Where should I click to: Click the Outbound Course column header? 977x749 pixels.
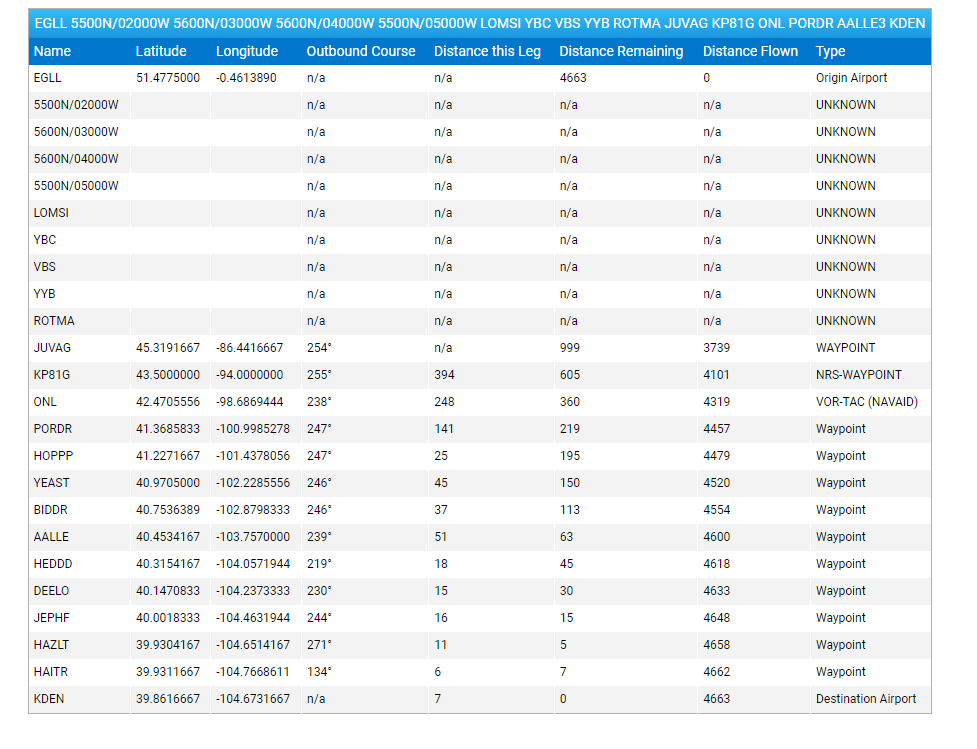click(x=360, y=51)
